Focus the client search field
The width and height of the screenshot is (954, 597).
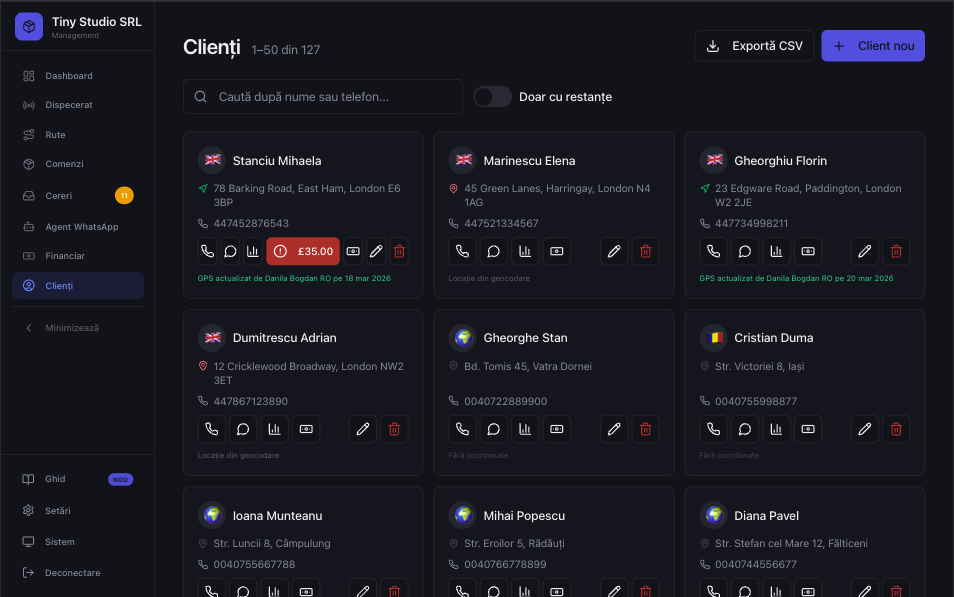tap(323, 97)
